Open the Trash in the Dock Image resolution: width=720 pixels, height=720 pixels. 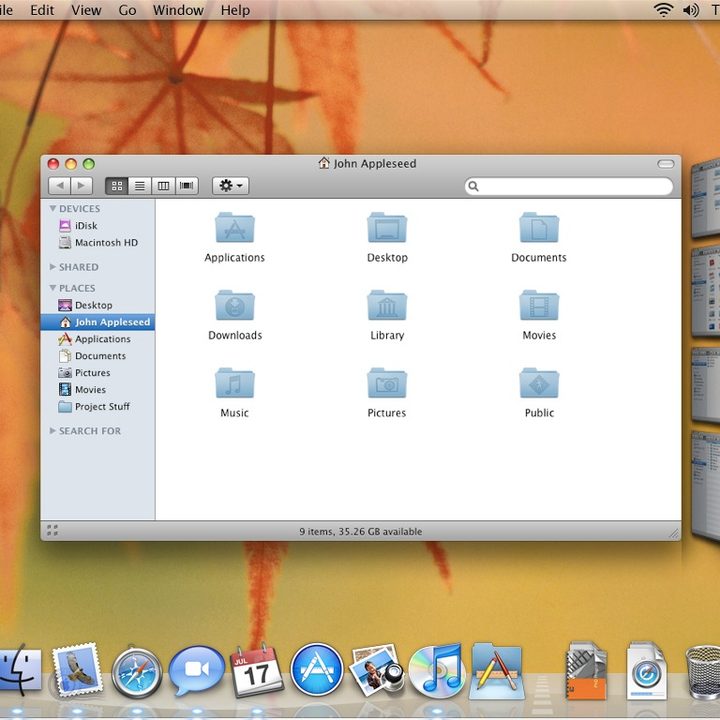[x=703, y=672]
